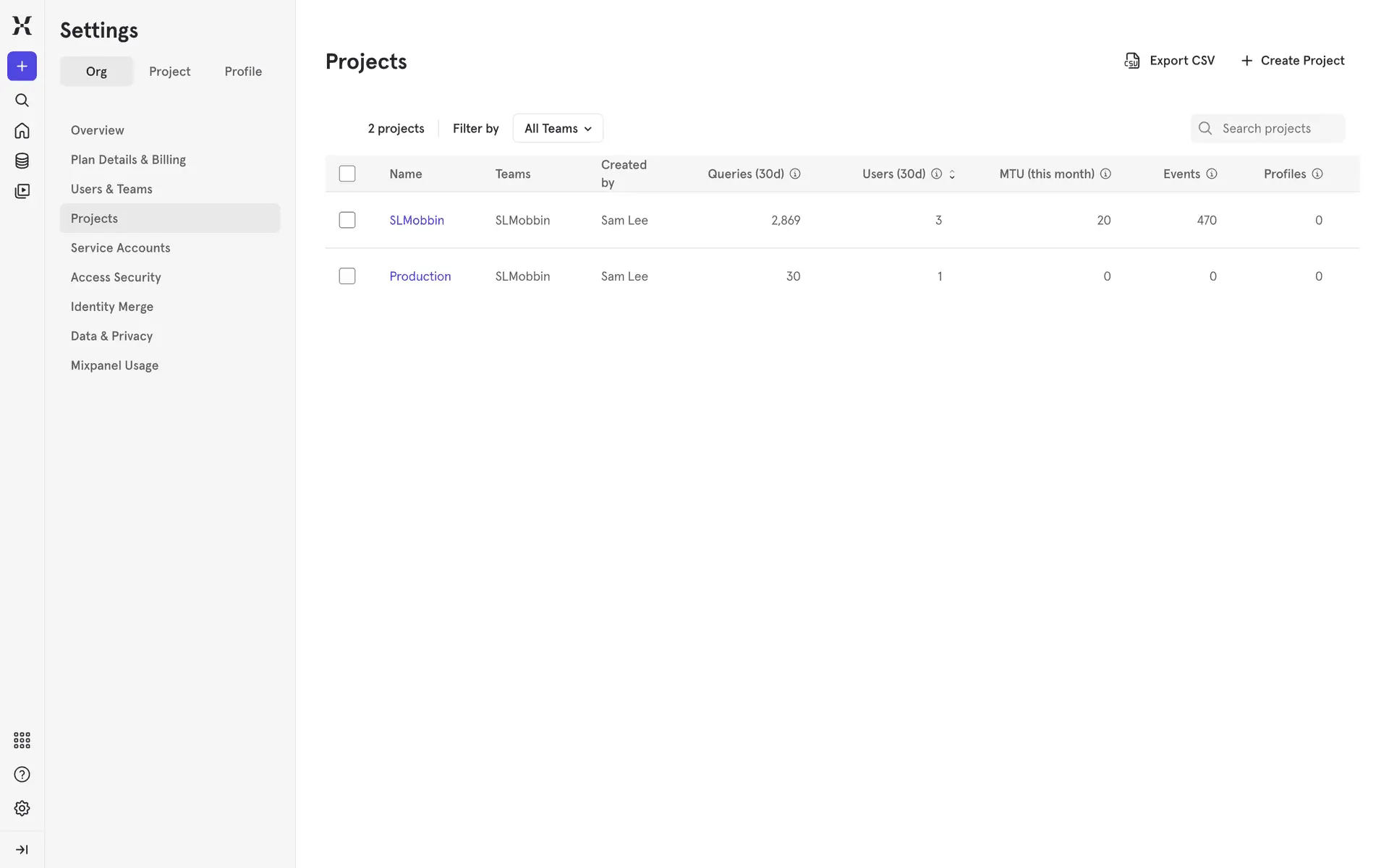Click Export CSV button
1389x868 pixels.
click(1169, 61)
